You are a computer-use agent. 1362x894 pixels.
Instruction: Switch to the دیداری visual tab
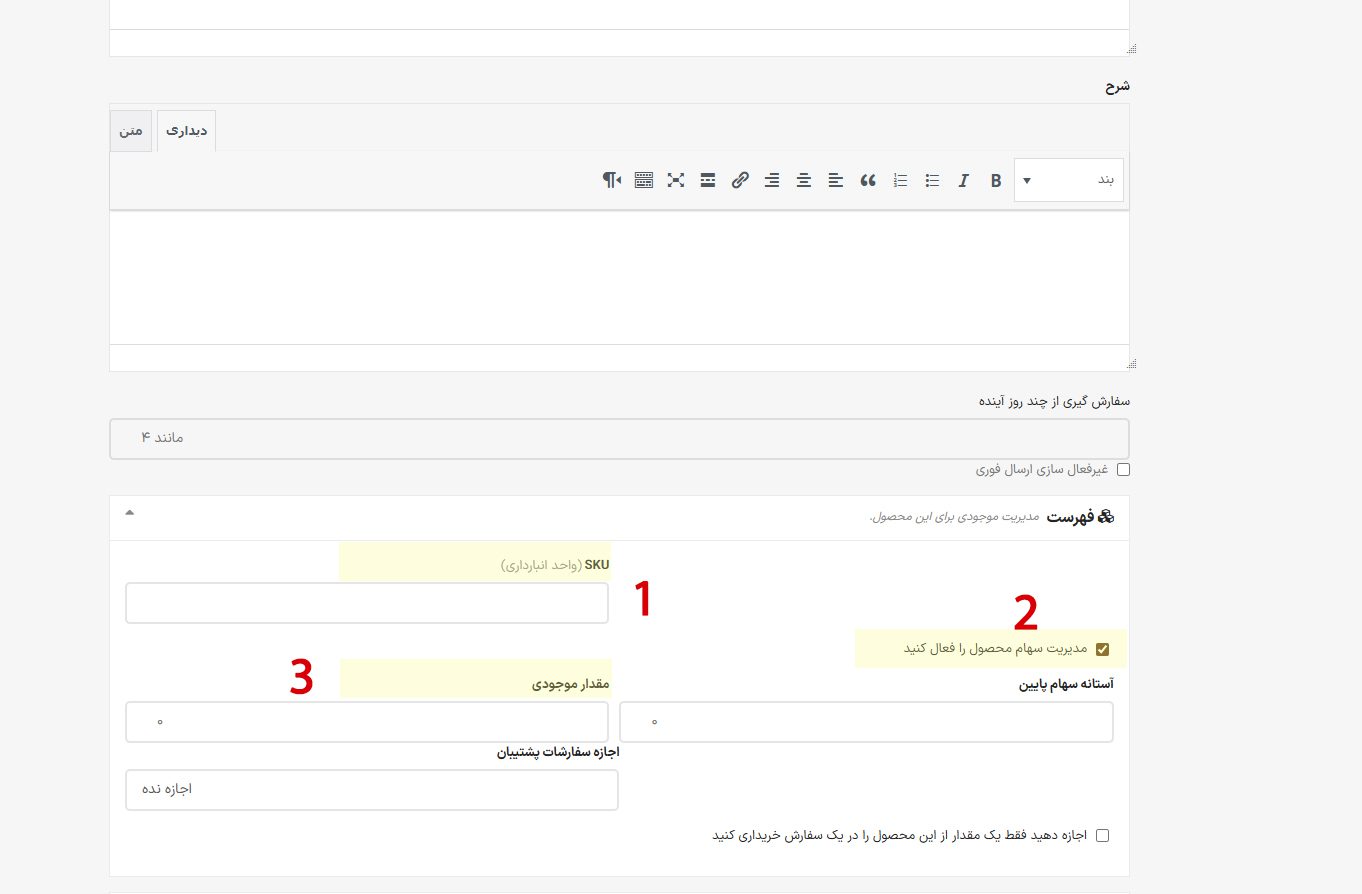pyautogui.click(x=186, y=131)
